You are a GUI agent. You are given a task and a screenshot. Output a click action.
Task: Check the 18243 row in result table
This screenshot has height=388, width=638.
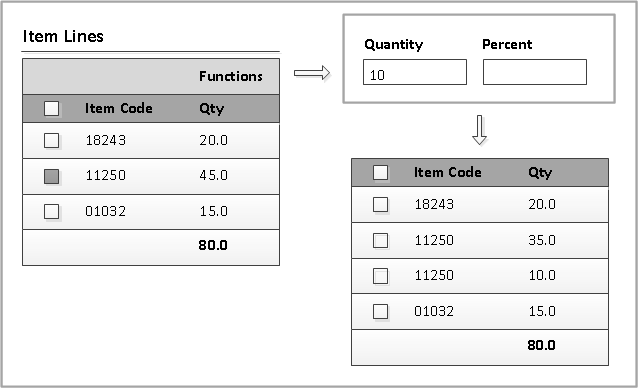click(x=380, y=205)
